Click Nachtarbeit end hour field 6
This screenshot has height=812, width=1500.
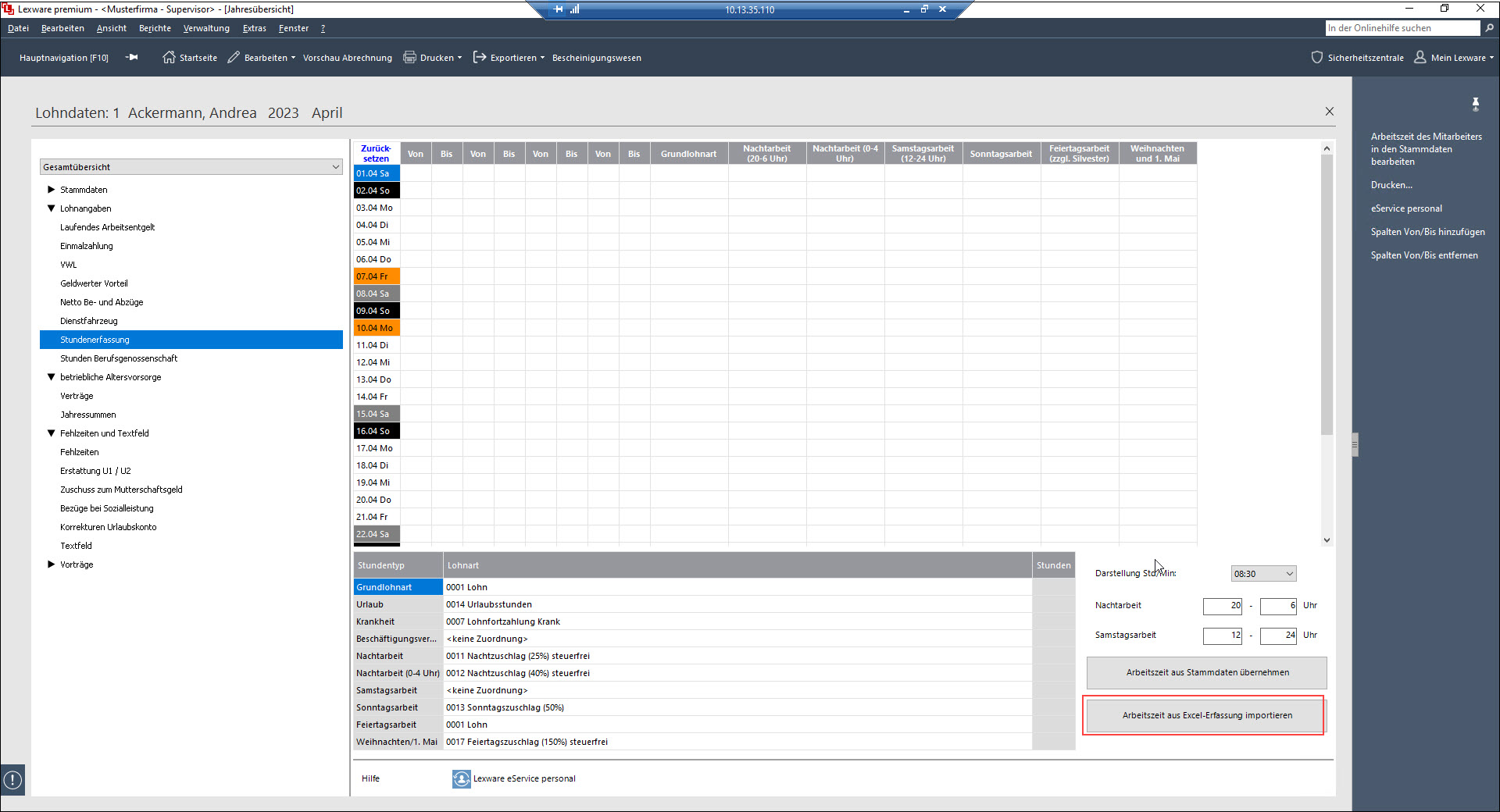click(x=1279, y=605)
